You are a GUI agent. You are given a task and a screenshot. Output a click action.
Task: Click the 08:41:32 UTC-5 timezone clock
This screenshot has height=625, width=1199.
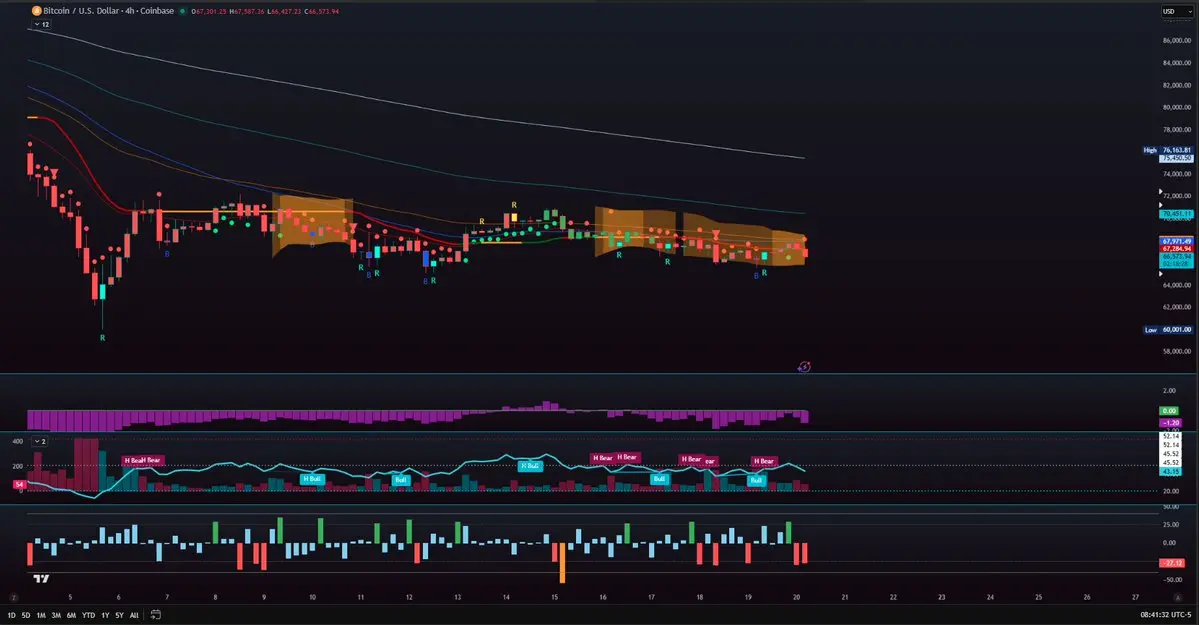(1165, 614)
